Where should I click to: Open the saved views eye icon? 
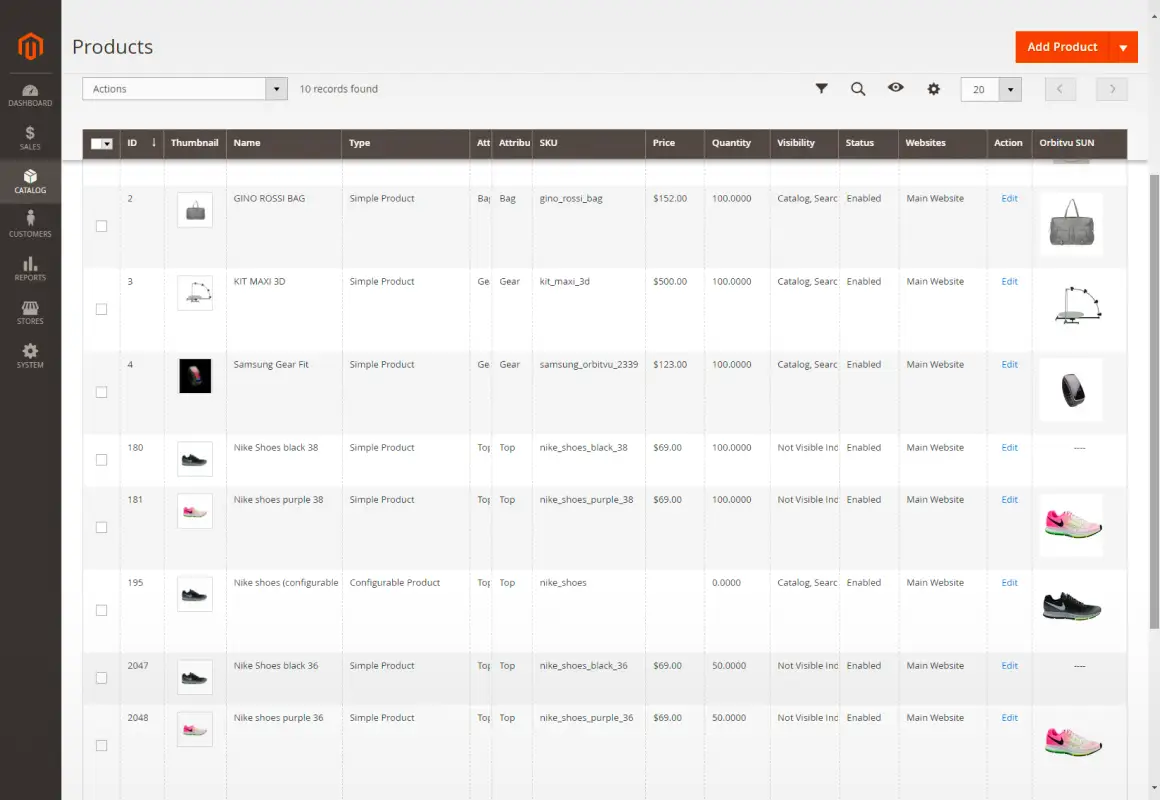[896, 89]
